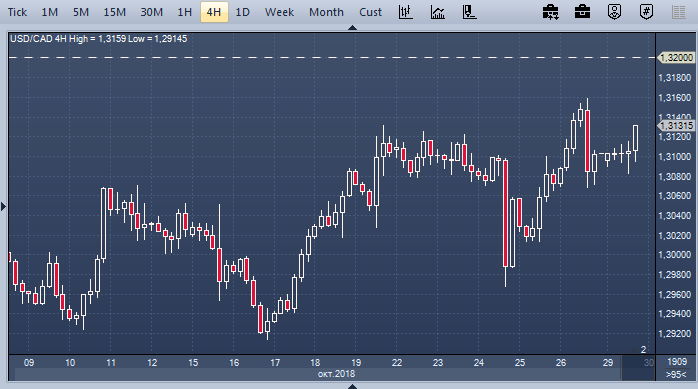Click the price axis label 1,30000
The height and width of the screenshot is (389, 698).
(x=675, y=255)
